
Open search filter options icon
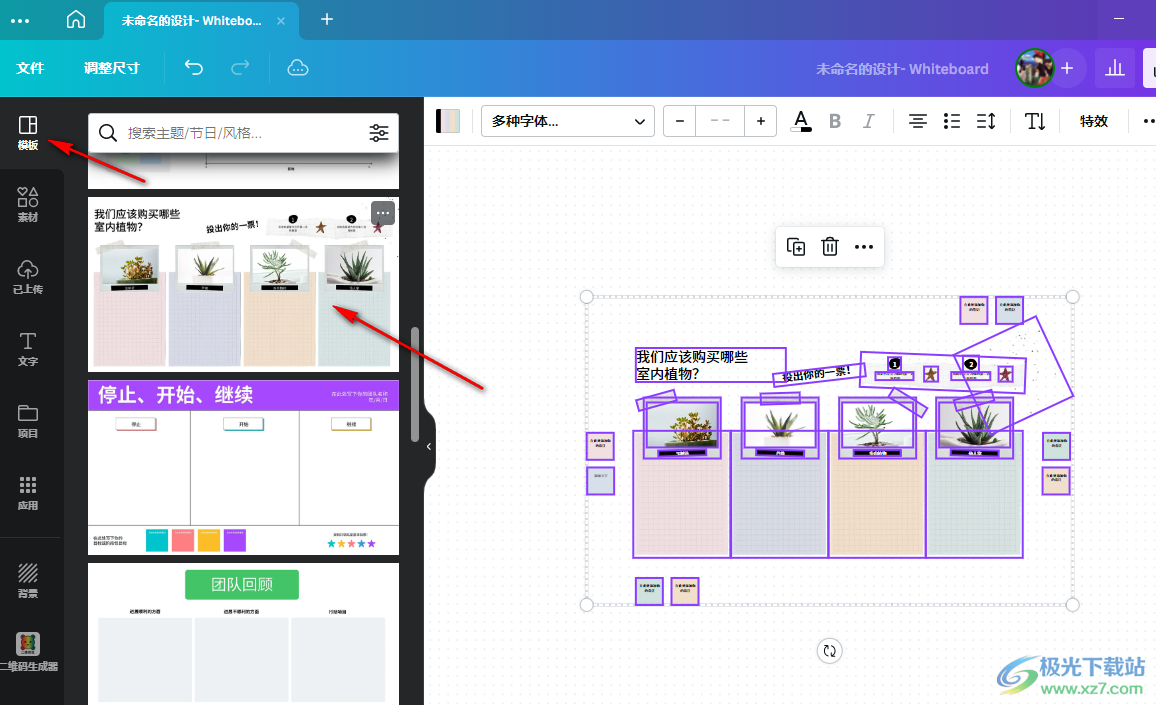379,133
